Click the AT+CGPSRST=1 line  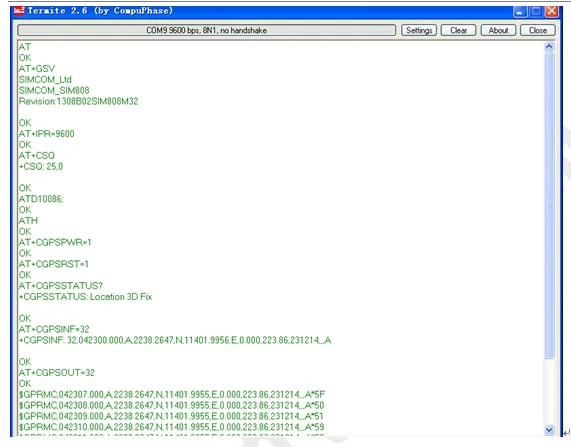(x=54, y=264)
